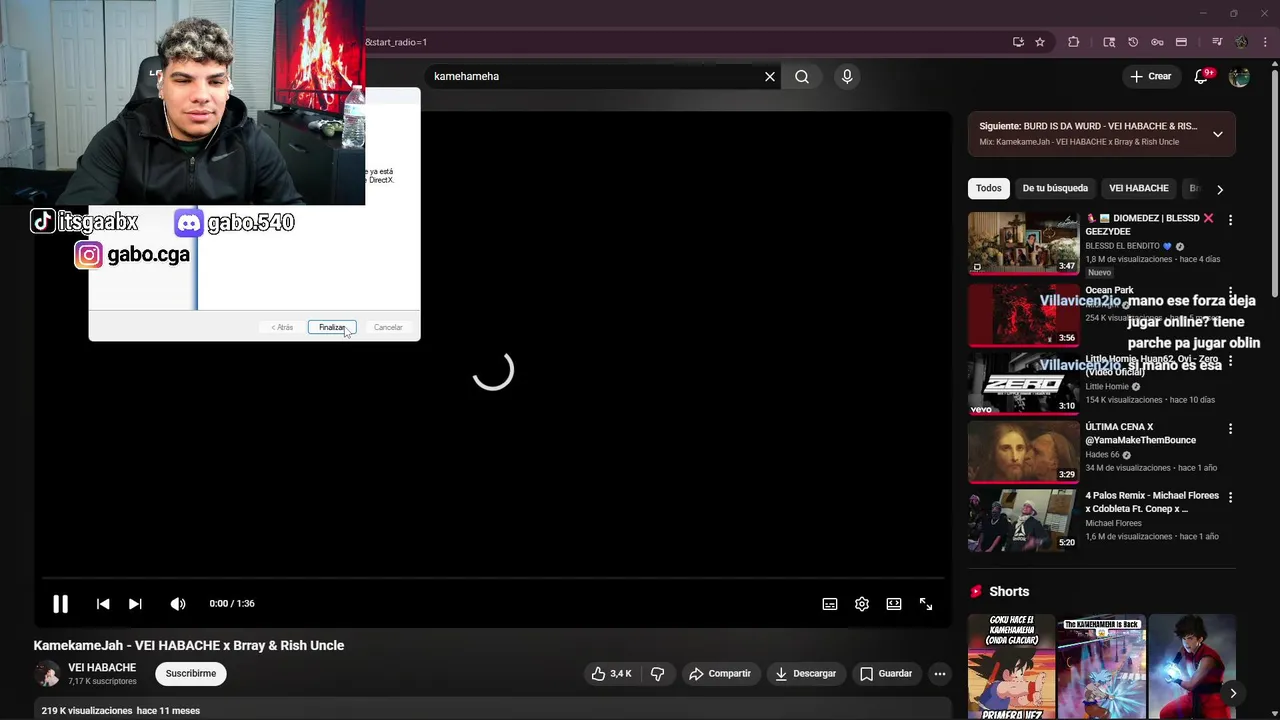
Task: Open the Chrome profile avatar in toolbar
Action: tap(1241, 42)
